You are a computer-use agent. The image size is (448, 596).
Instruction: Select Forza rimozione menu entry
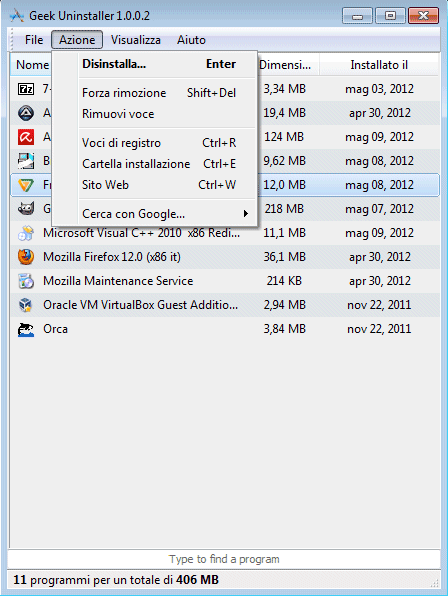point(155,93)
